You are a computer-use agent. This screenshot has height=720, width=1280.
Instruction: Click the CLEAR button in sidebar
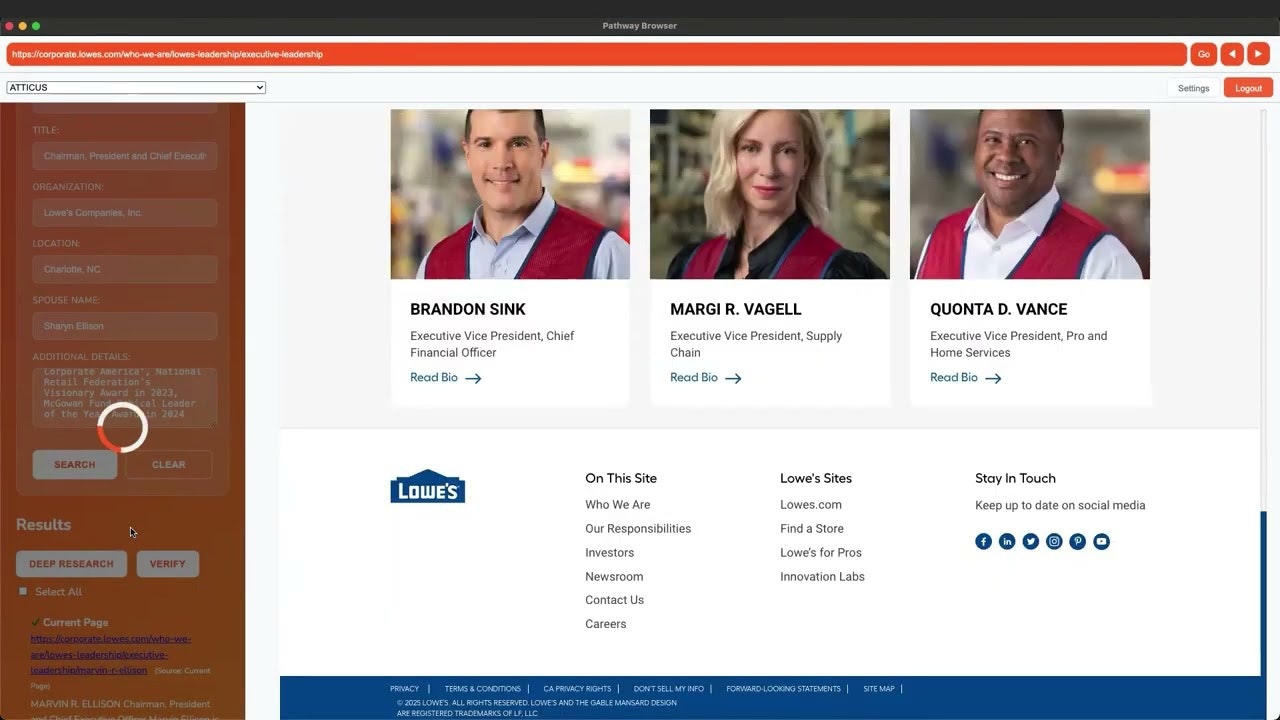pos(168,464)
